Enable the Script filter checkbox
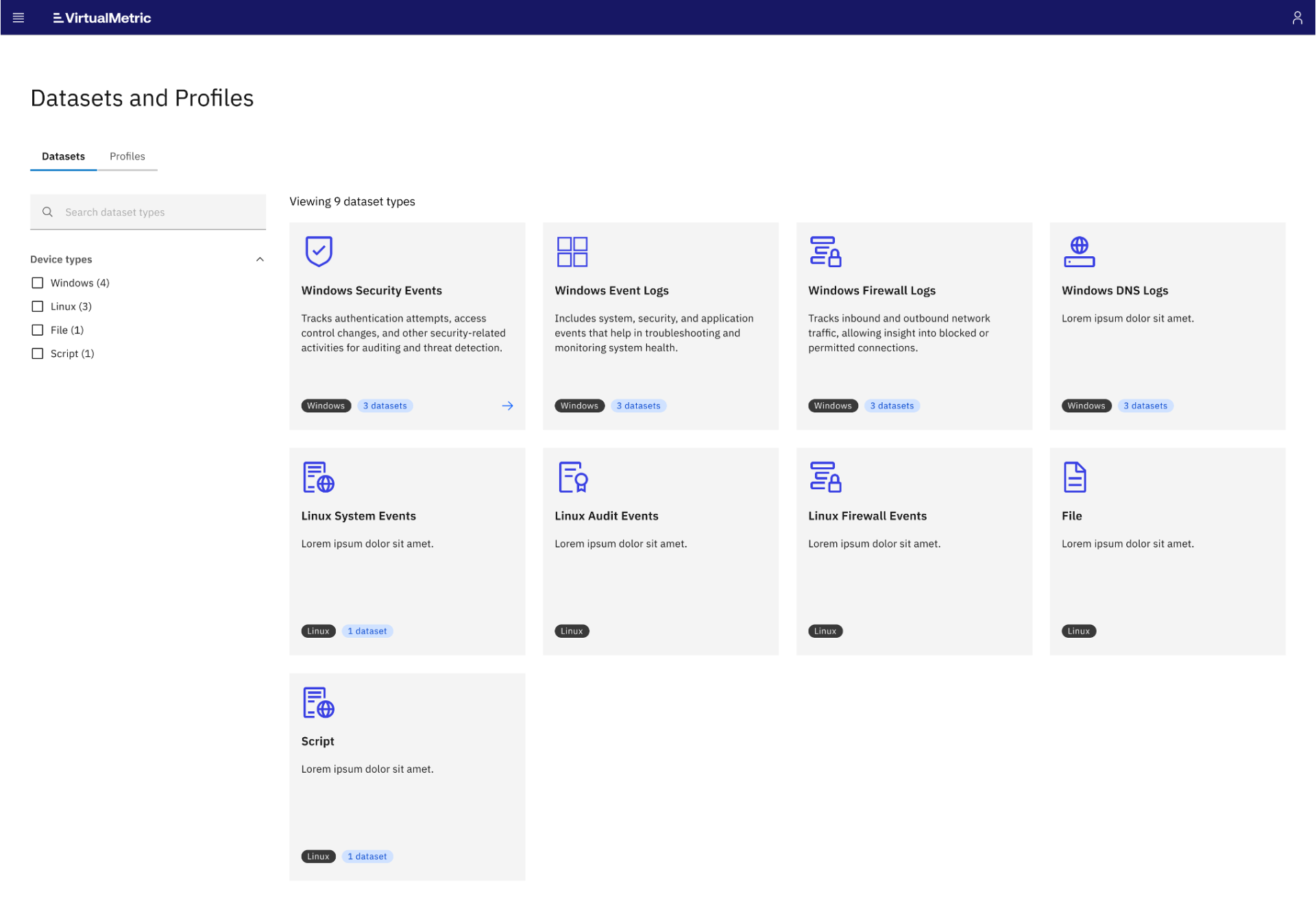The height and width of the screenshot is (905, 1316). pyautogui.click(x=37, y=353)
